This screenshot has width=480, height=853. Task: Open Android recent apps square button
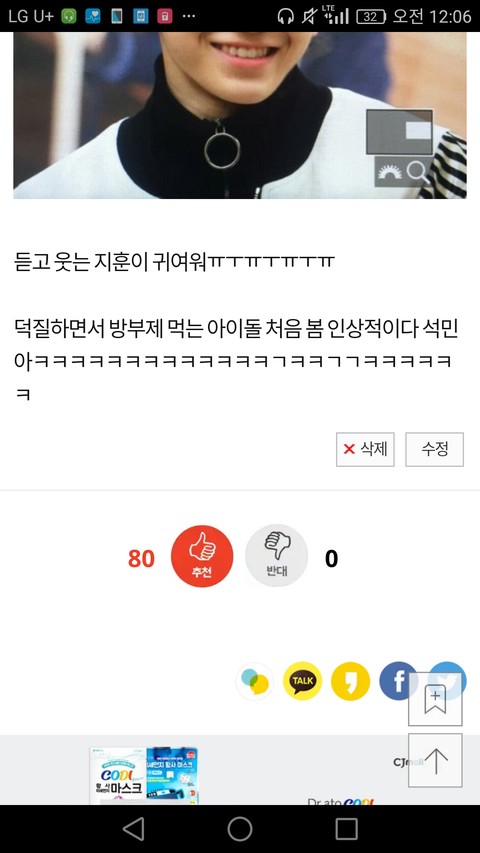(346, 829)
